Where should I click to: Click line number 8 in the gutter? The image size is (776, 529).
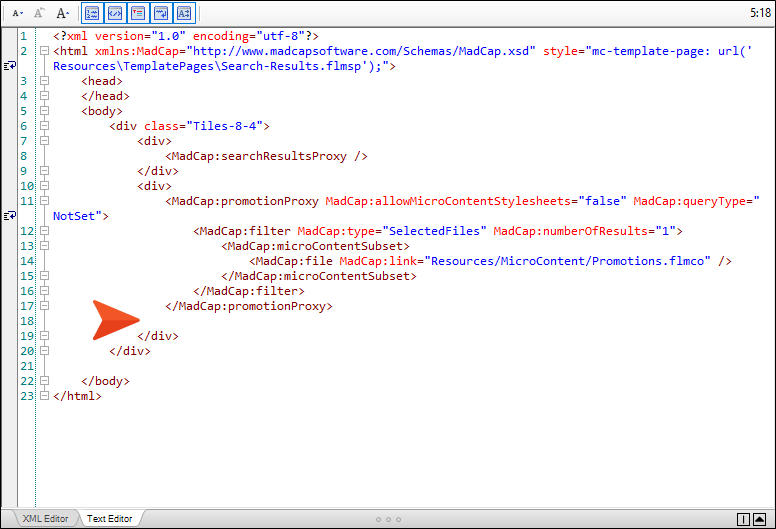(24, 156)
